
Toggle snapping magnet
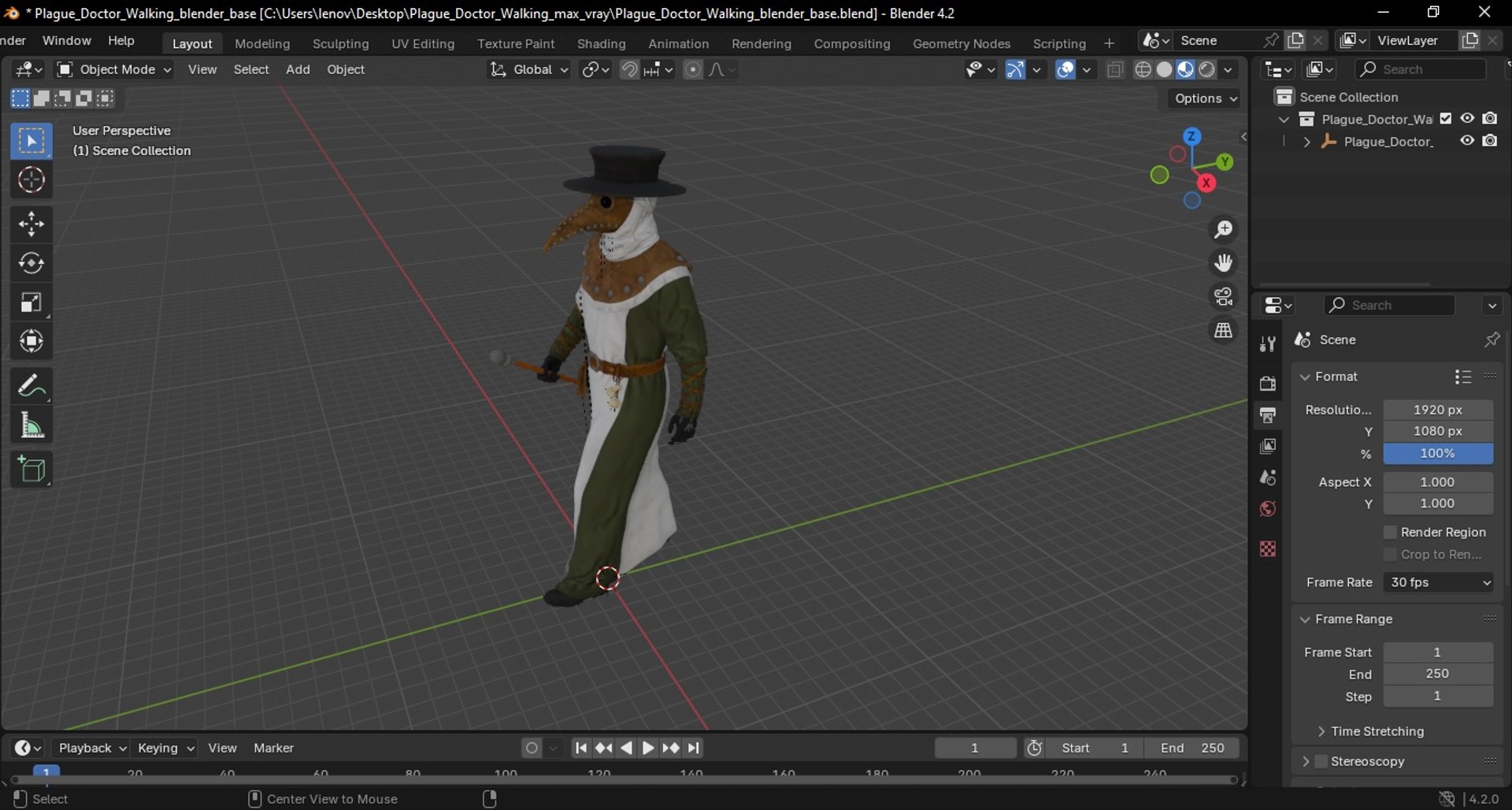629,69
